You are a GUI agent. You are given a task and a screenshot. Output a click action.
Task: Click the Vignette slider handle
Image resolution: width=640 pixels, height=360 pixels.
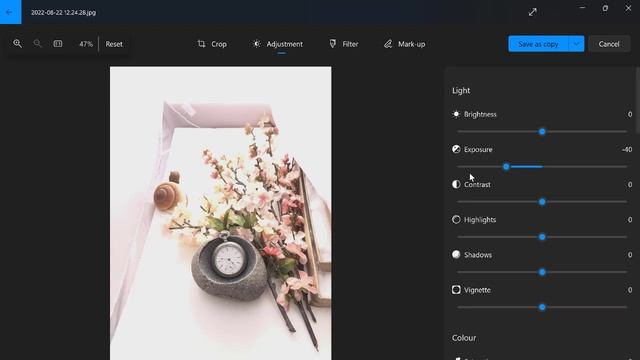point(542,307)
